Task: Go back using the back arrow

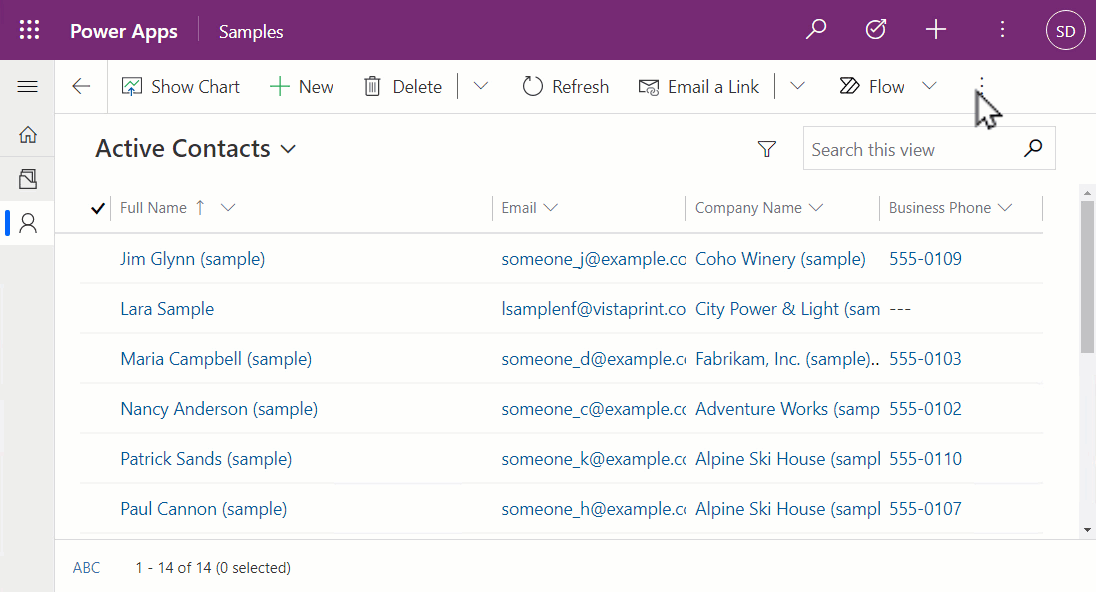Action: [x=81, y=87]
